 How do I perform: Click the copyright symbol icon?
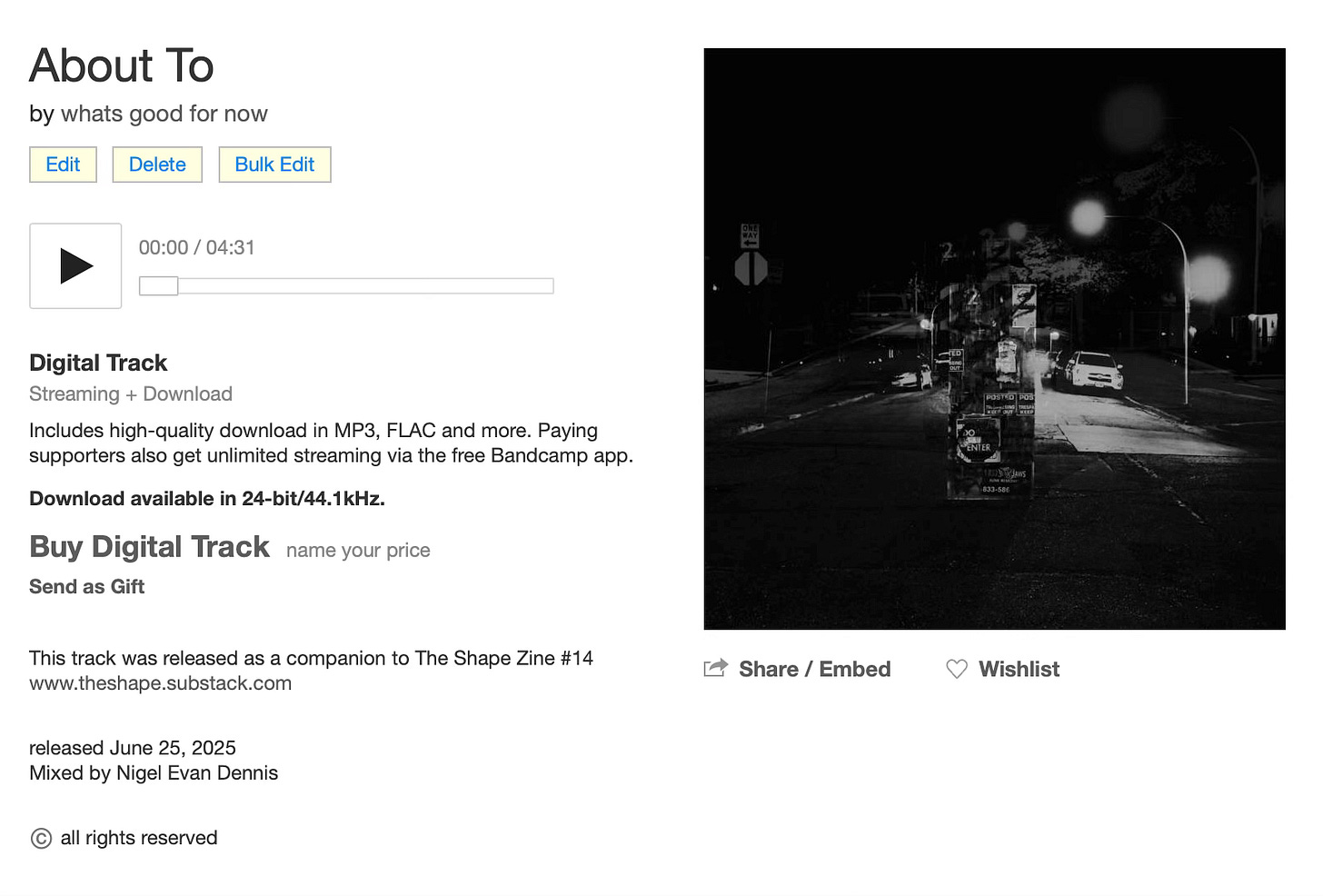coord(41,838)
